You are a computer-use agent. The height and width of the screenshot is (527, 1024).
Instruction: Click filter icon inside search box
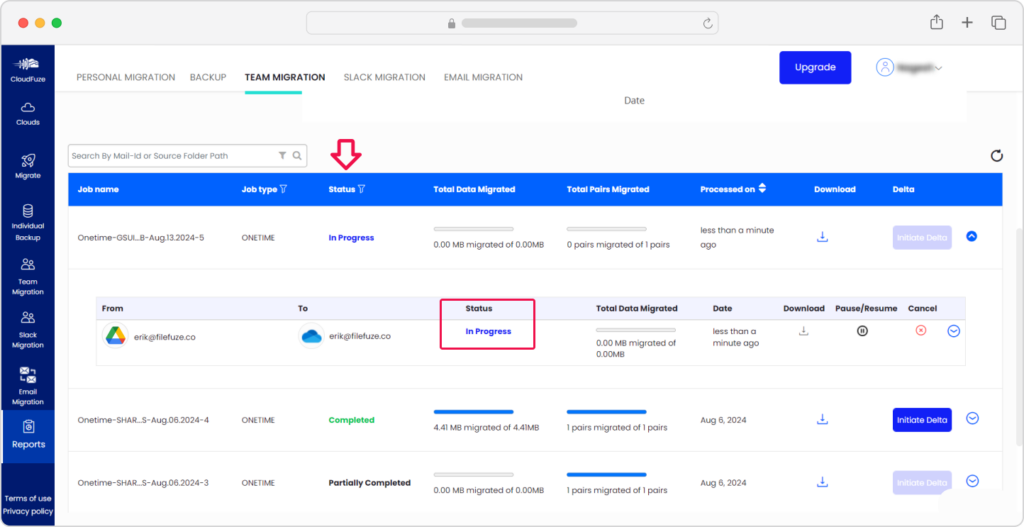point(282,156)
